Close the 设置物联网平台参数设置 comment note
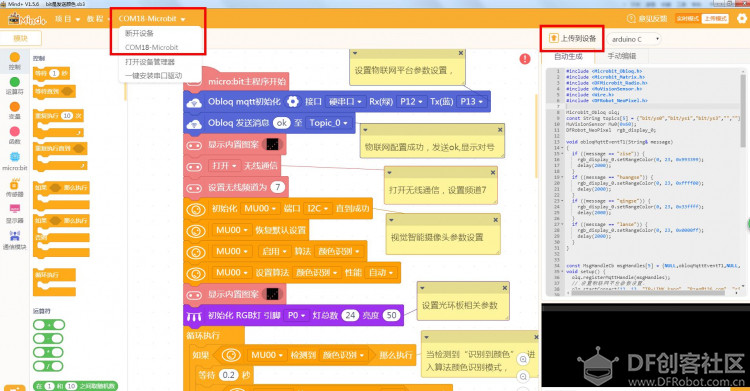Viewport: 750px width, 391px height. point(461,53)
